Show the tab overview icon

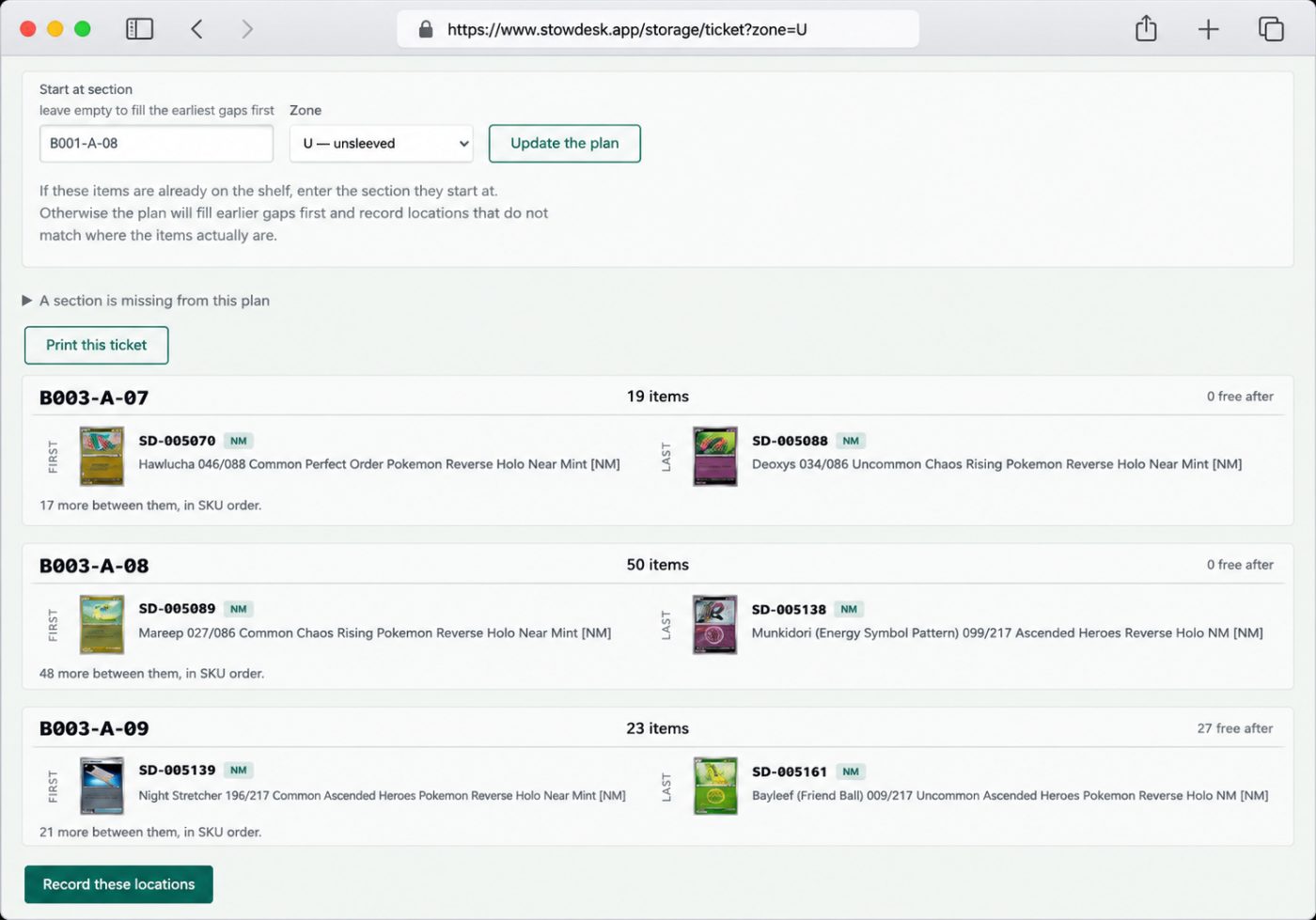(1271, 29)
